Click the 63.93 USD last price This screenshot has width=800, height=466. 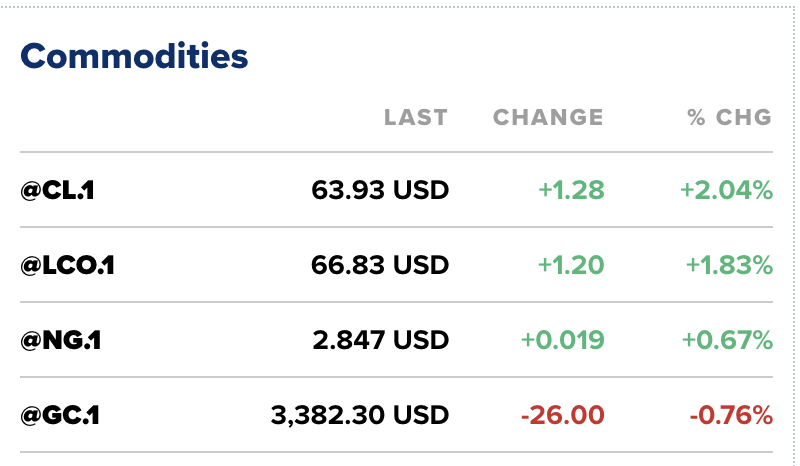[380, 190]
